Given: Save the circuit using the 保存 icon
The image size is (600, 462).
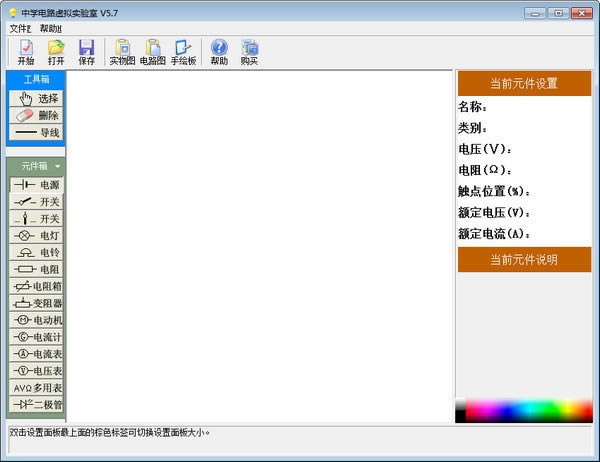Looking at the screenshot, I should (x=87, y=52).
